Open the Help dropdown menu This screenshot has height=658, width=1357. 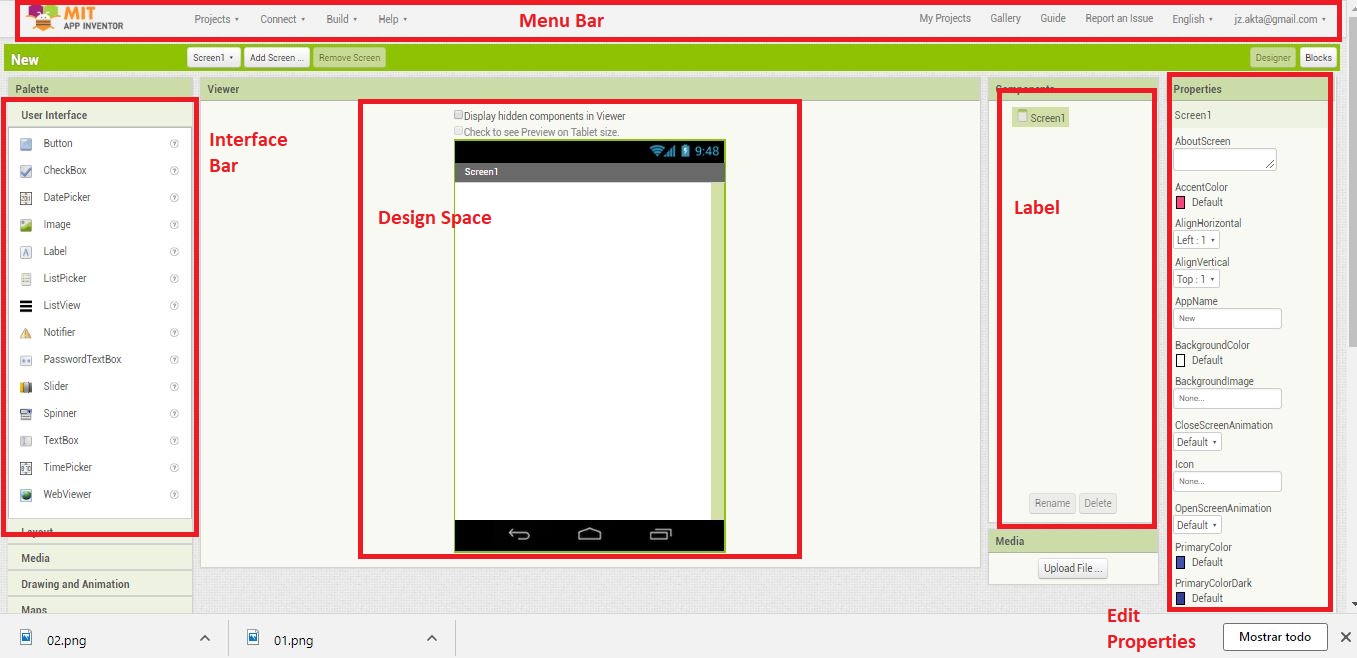pos(393,19)
